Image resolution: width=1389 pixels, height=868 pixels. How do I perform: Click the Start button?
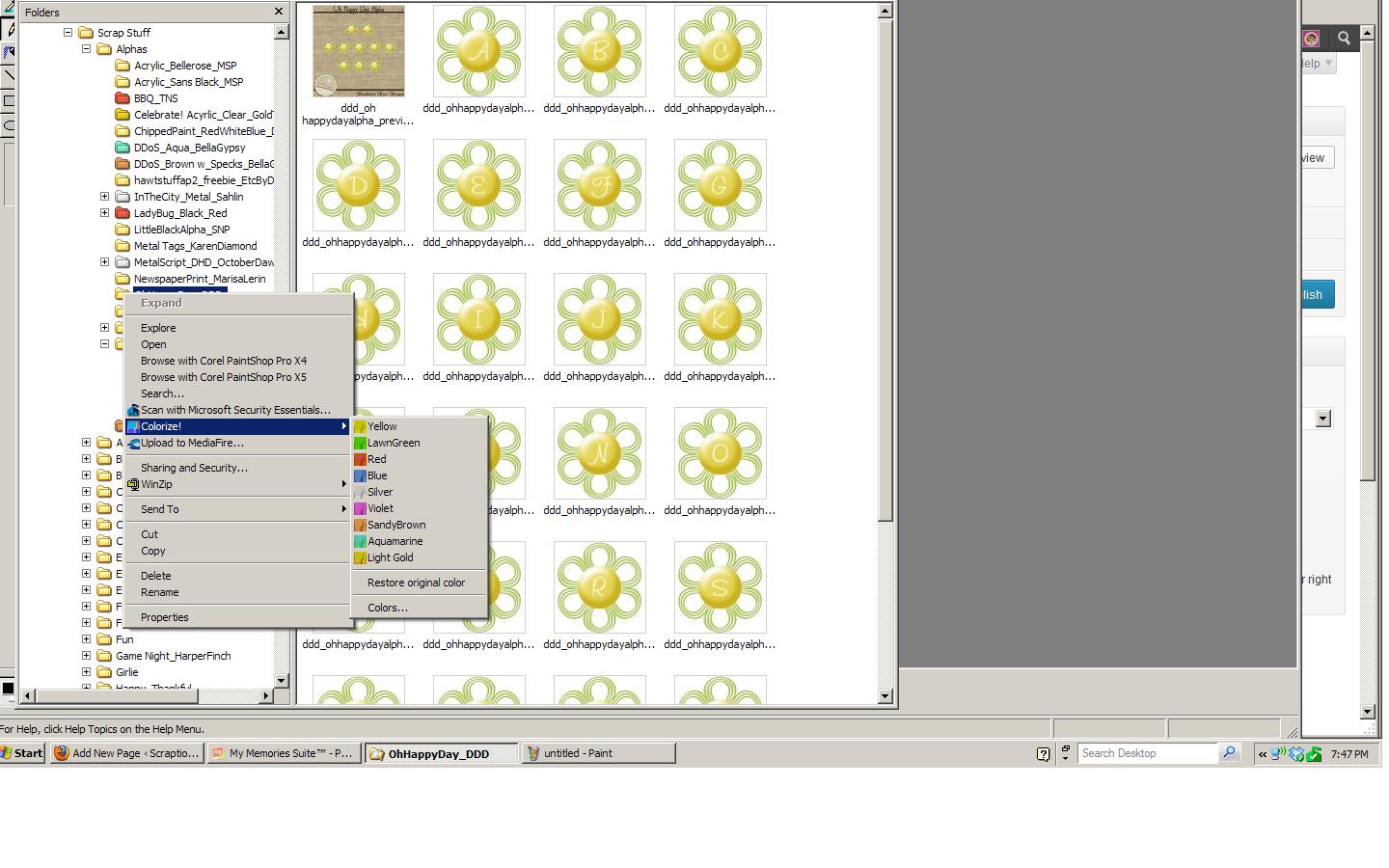[x=22, y=753]
